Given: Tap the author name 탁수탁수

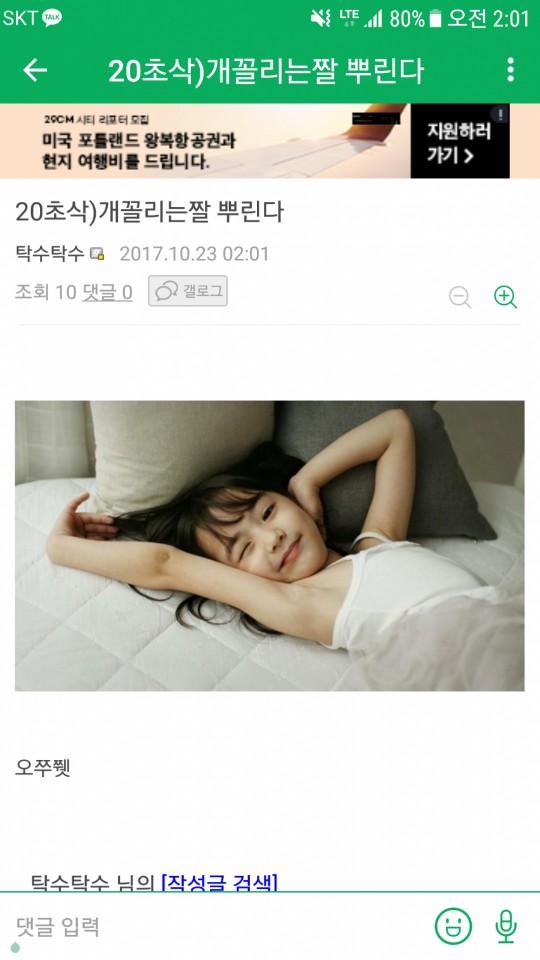Looking at the screenshot, I should [x=50, y=253].
